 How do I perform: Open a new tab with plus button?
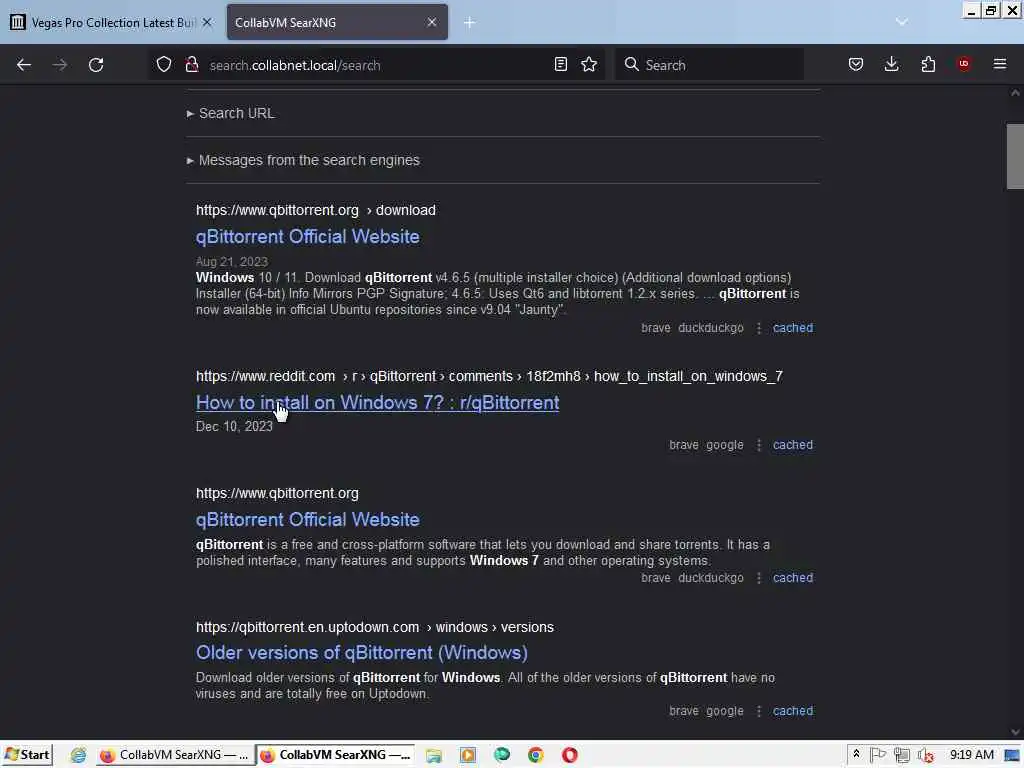pos(470,23)
